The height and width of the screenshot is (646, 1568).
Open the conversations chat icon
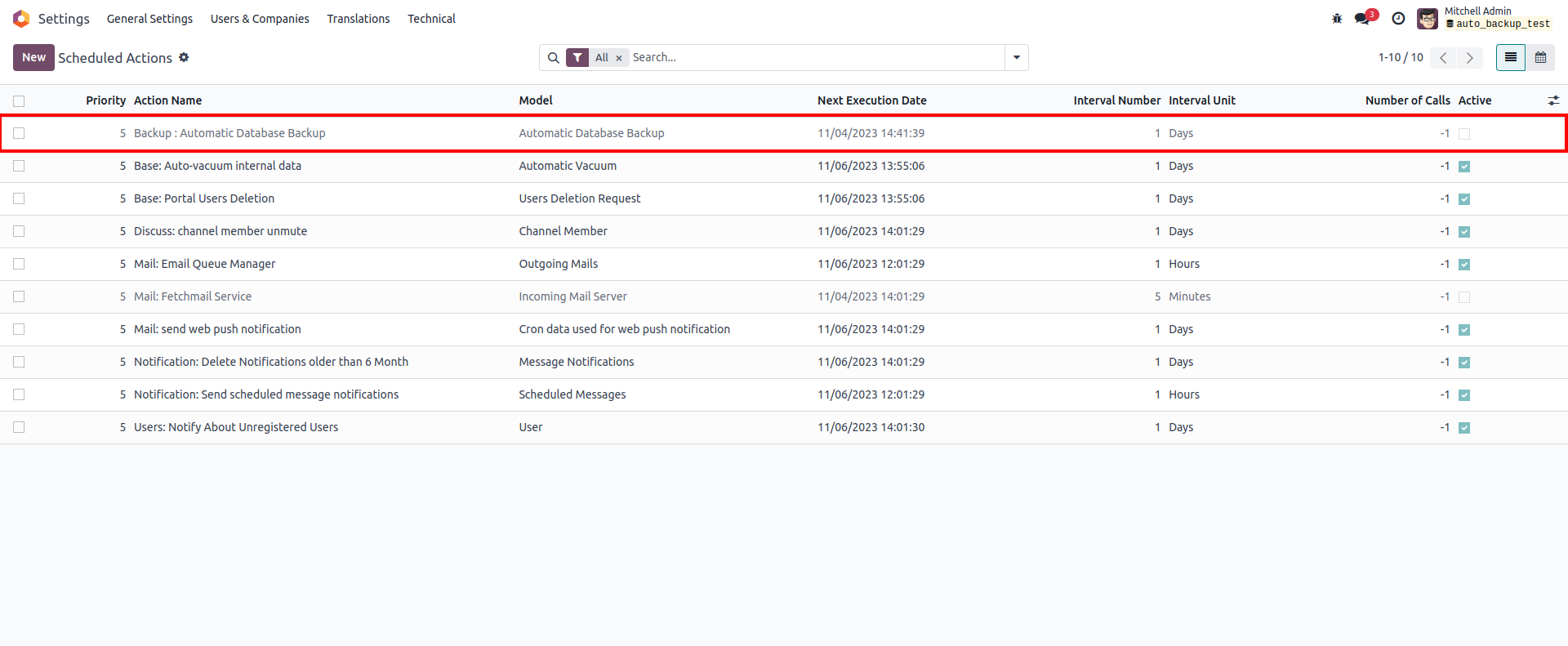coord(1362,19)
